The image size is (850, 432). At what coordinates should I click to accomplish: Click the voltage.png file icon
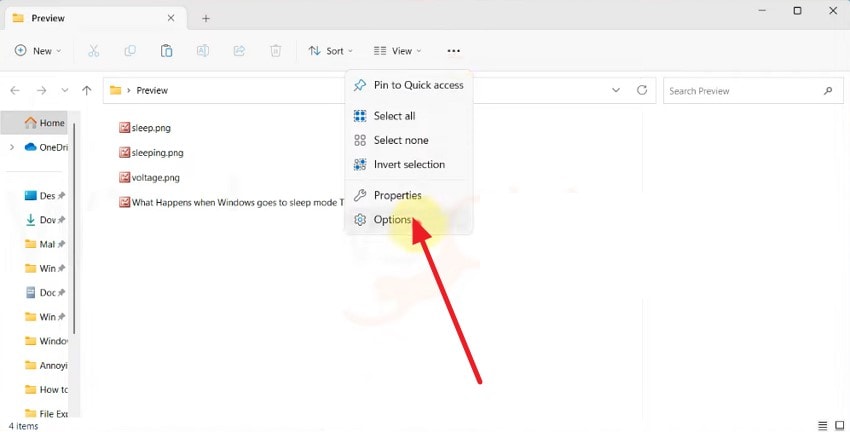click(125, 177)
